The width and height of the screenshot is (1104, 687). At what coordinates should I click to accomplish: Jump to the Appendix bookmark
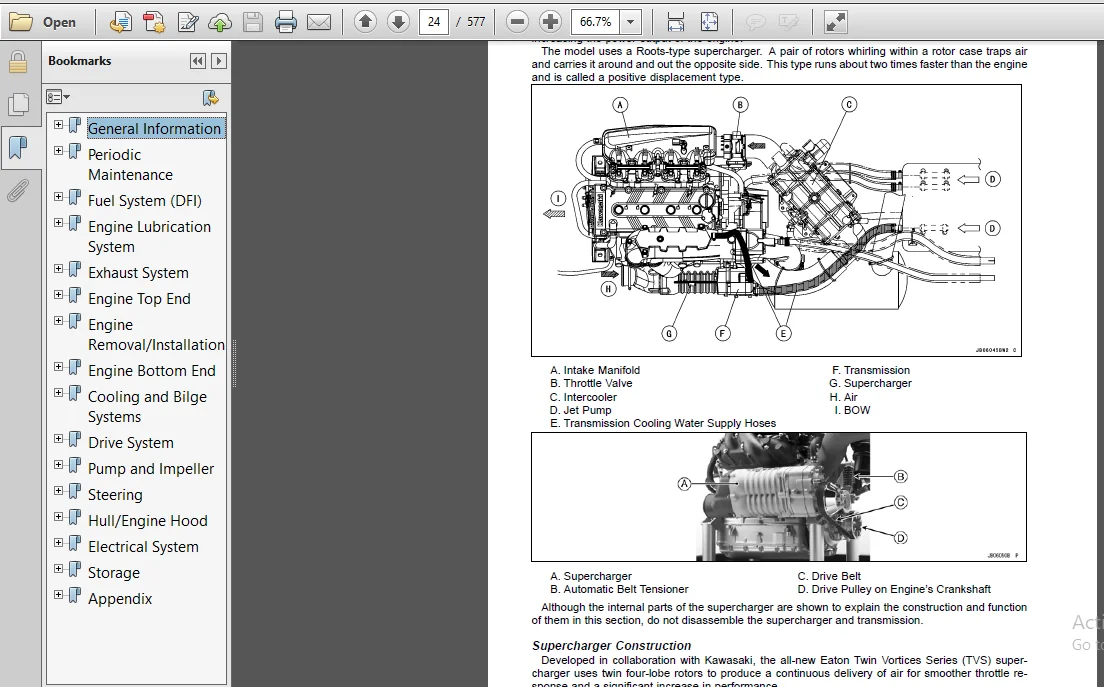pos(120,599)
